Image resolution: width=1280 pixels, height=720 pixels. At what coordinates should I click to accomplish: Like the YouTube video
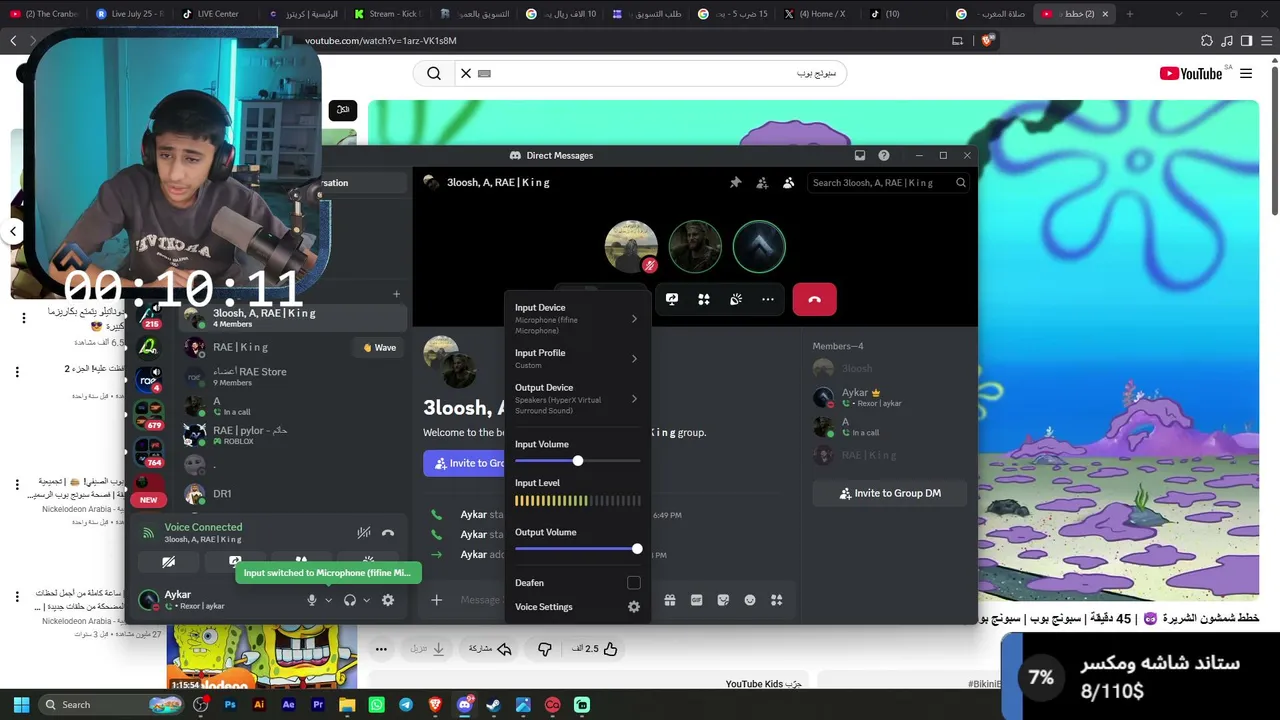click(595, 649)
